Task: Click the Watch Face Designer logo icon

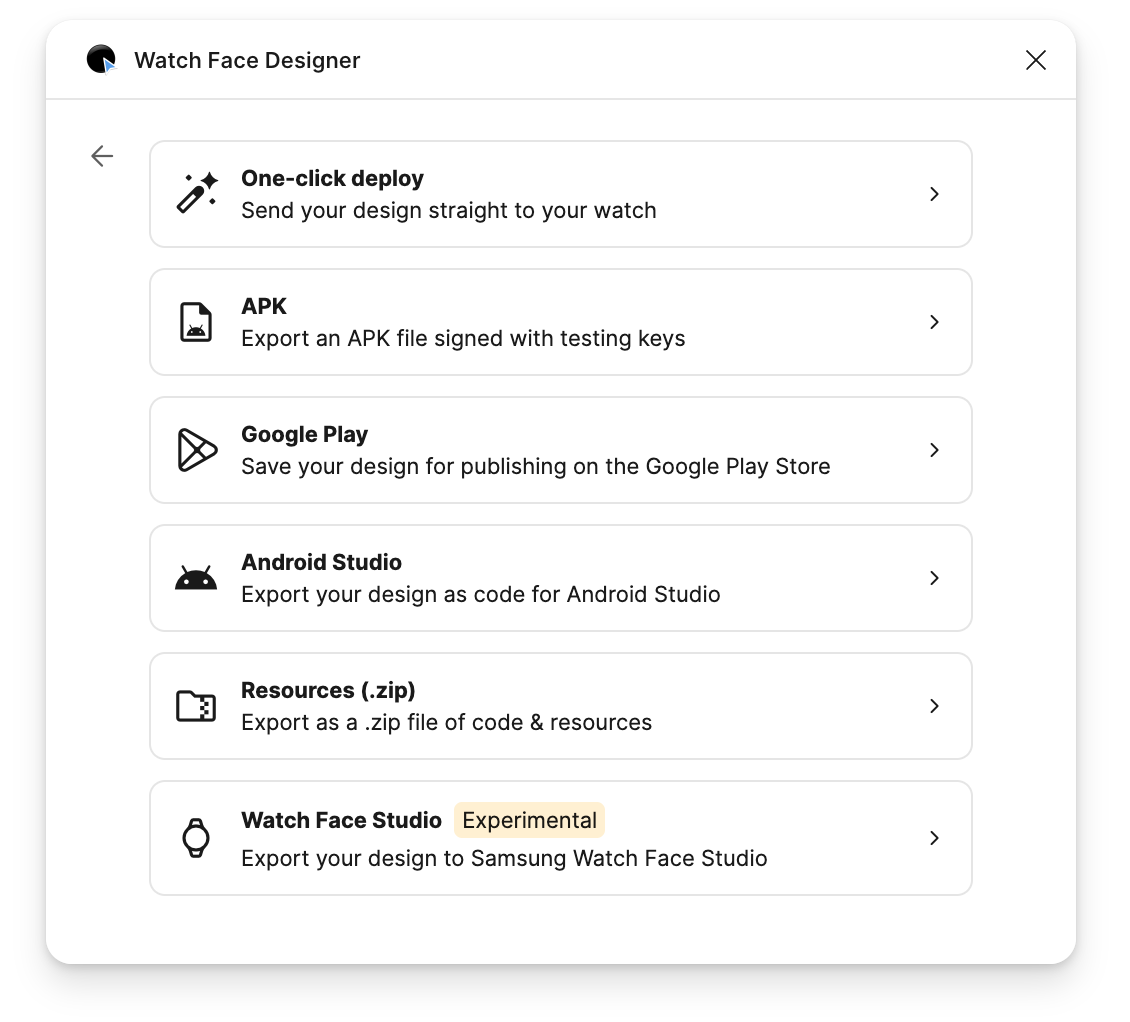Action: pyautogui.click(x=102, y=59)
